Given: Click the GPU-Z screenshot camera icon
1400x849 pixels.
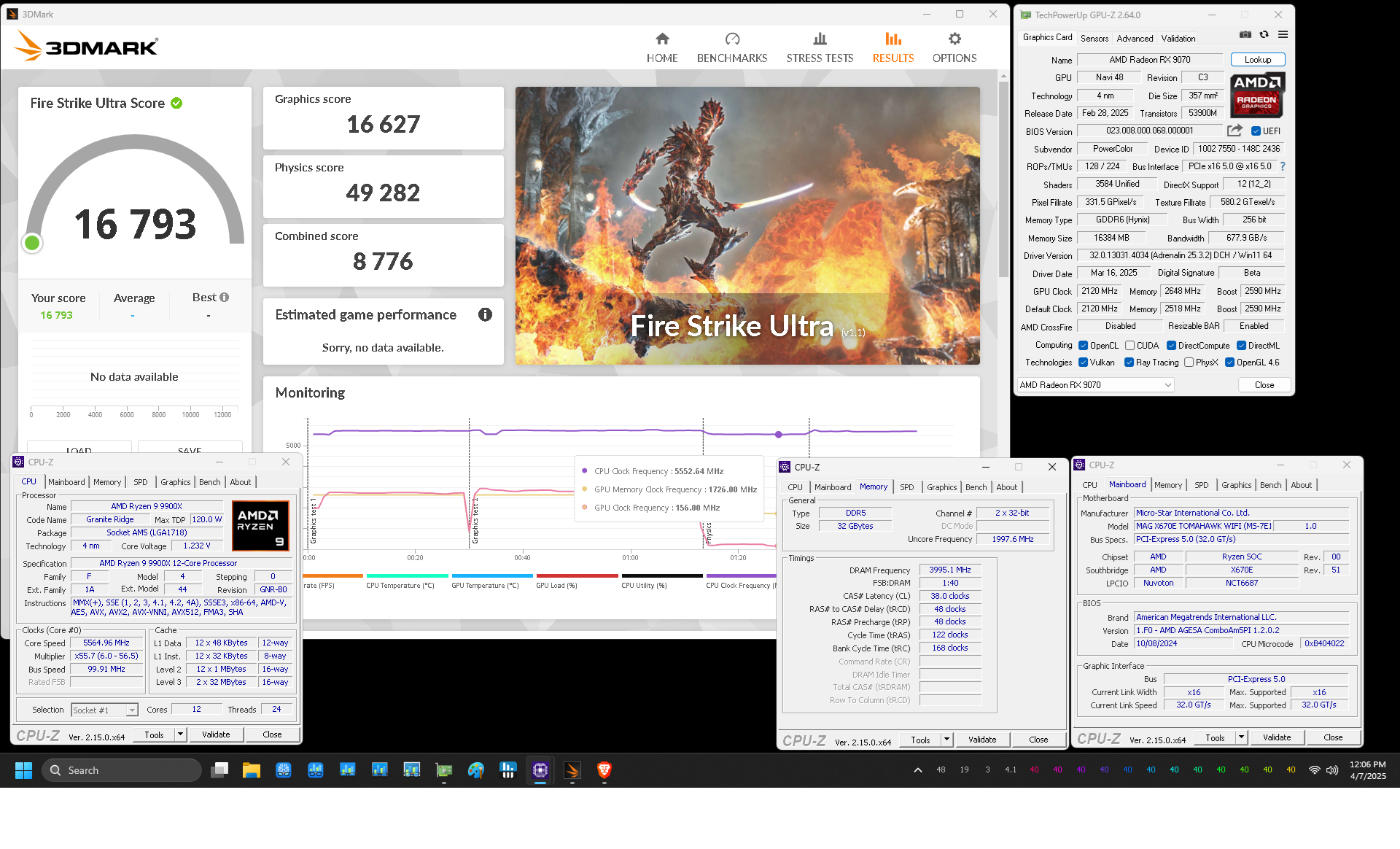Looking at the screenshot, I should coord(1245,35).
